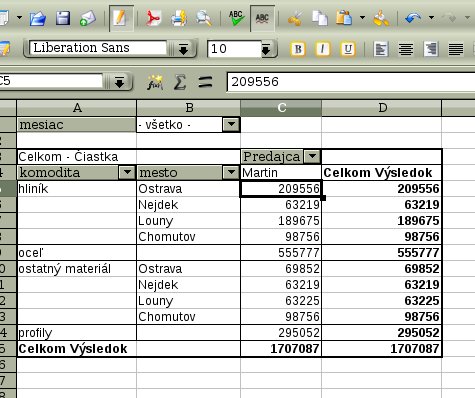Toggle Underline formatting button

(348, 49)
